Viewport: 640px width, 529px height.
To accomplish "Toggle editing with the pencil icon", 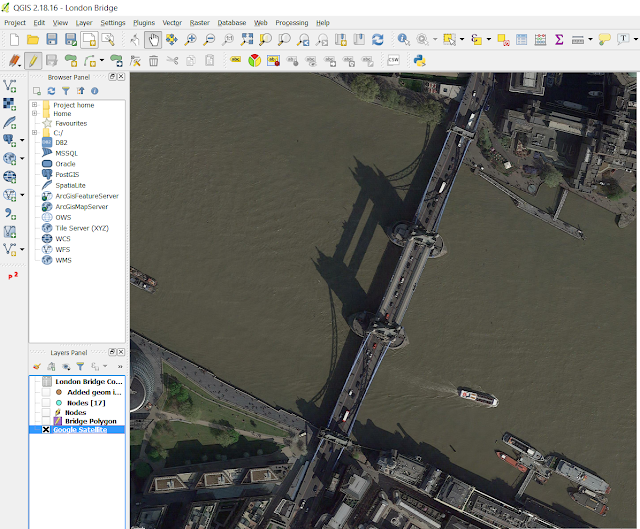I will [x=32, y=61].
